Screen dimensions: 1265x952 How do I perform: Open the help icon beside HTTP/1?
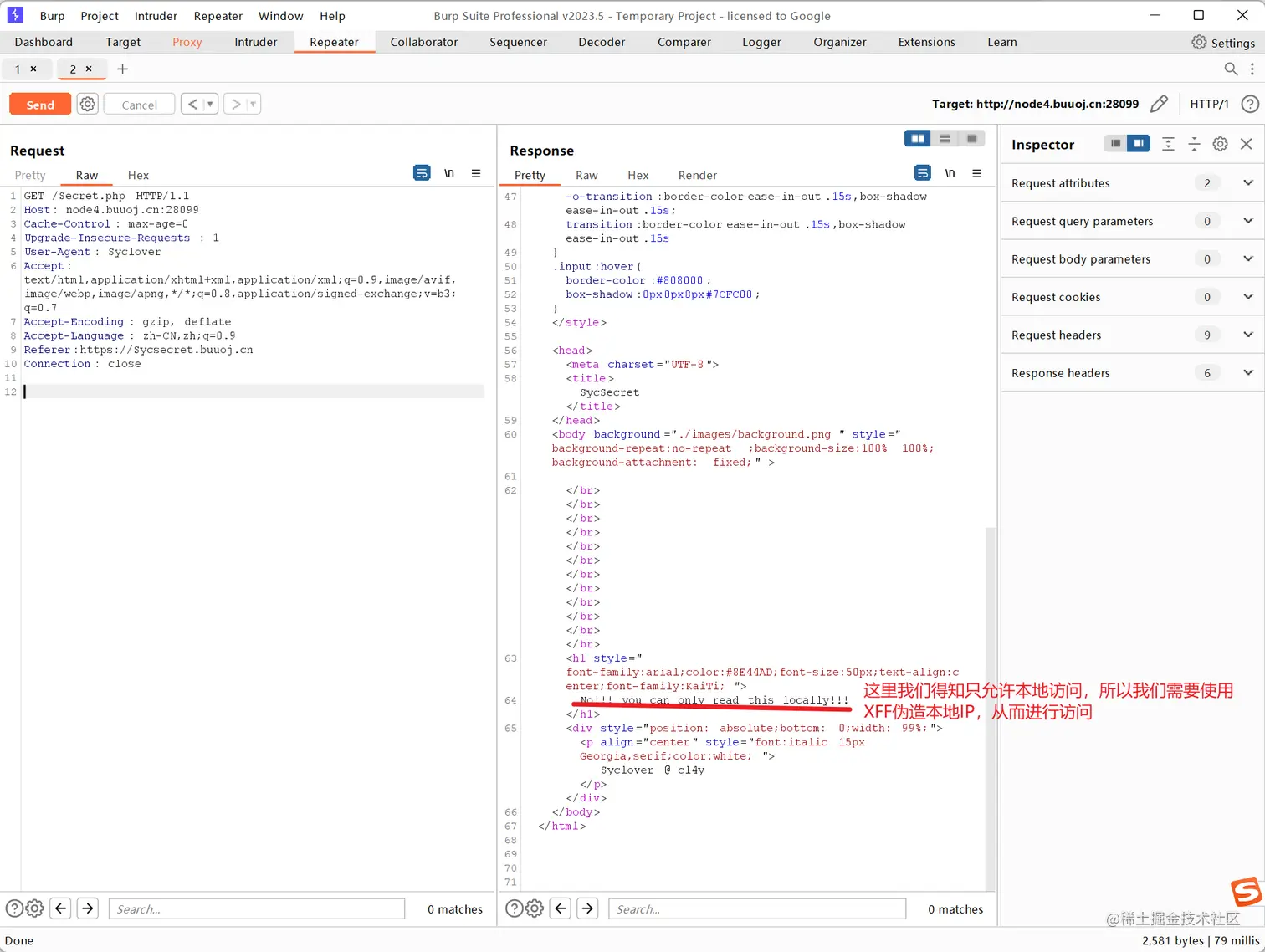(x=1250, y=104)
